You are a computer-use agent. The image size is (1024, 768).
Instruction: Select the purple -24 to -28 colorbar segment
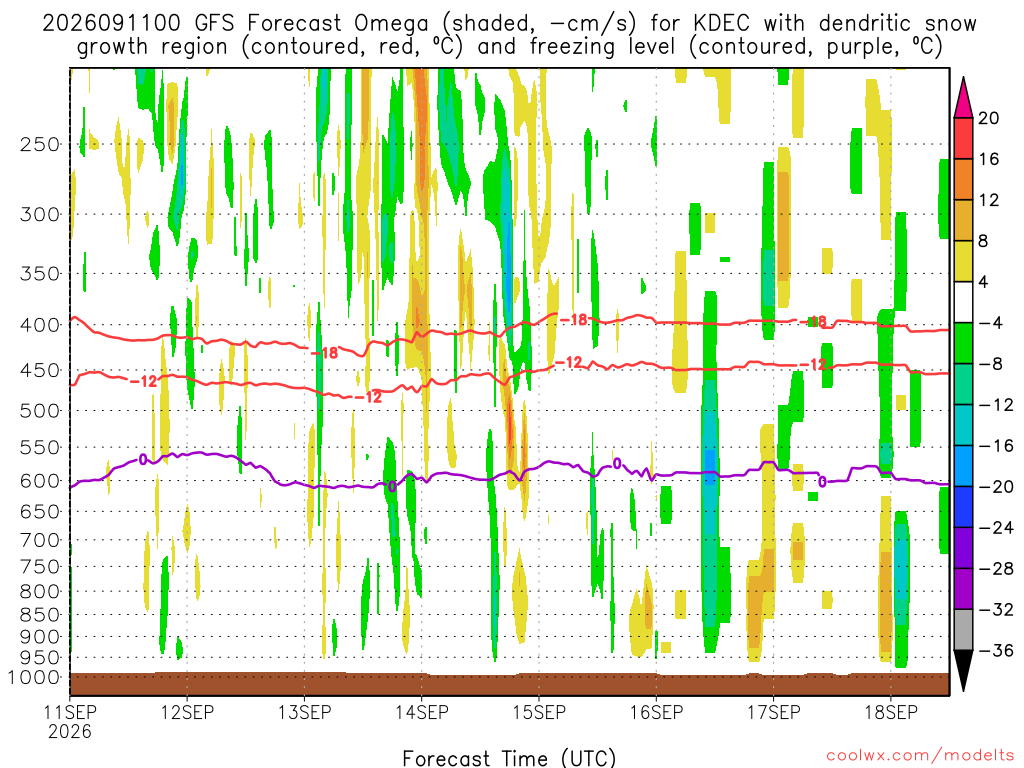coord(963,548)
